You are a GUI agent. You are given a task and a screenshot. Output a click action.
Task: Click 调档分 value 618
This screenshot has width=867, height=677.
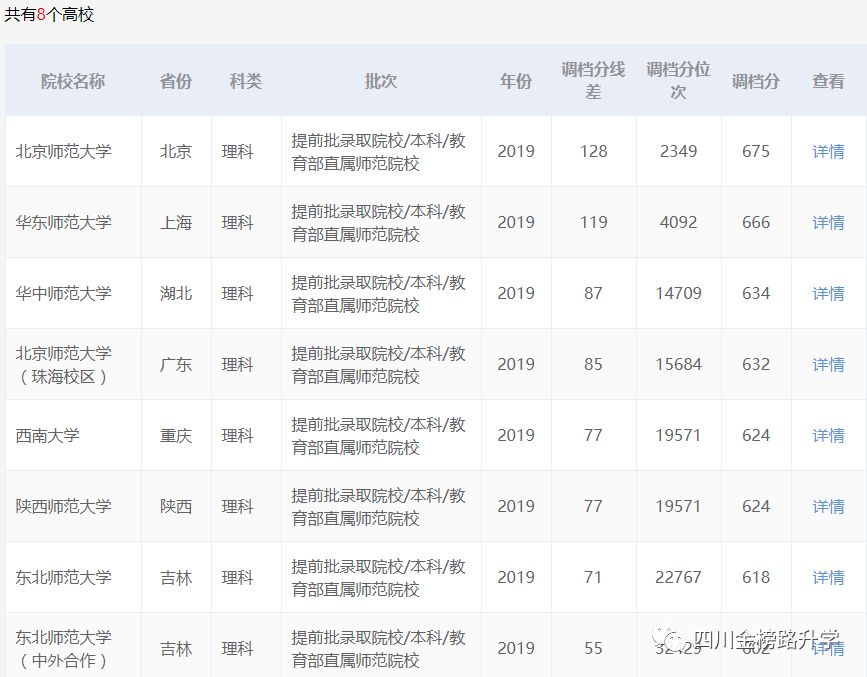tap(755, 577)
